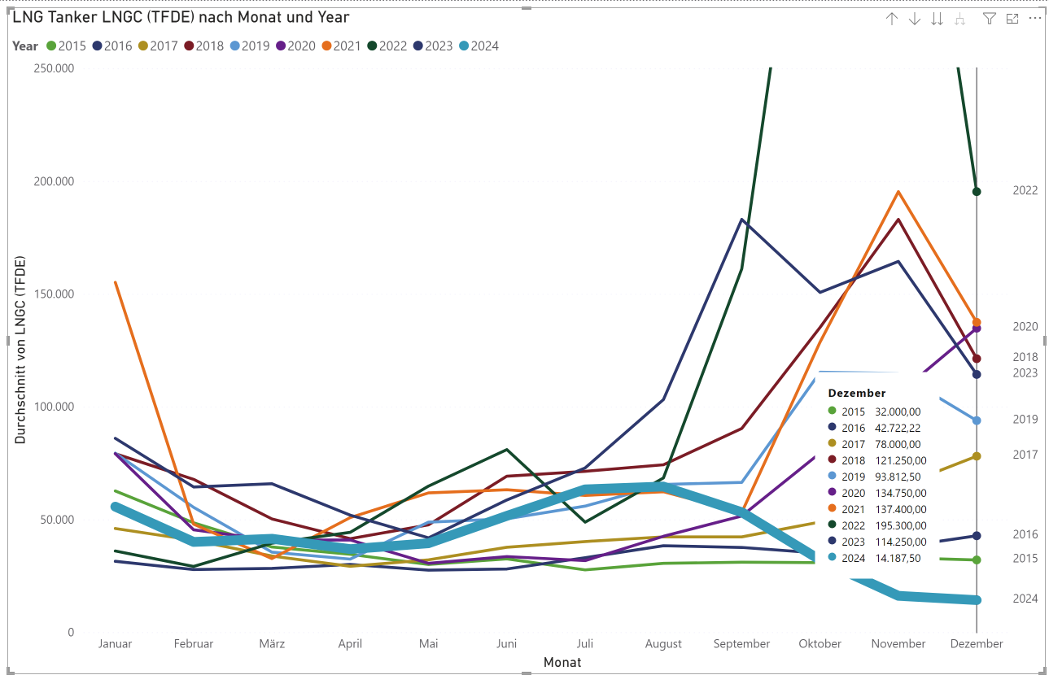Select 2019 in the chart legend
The height and width of the screenshot is (675, 1049).
(x=249, y=46)
